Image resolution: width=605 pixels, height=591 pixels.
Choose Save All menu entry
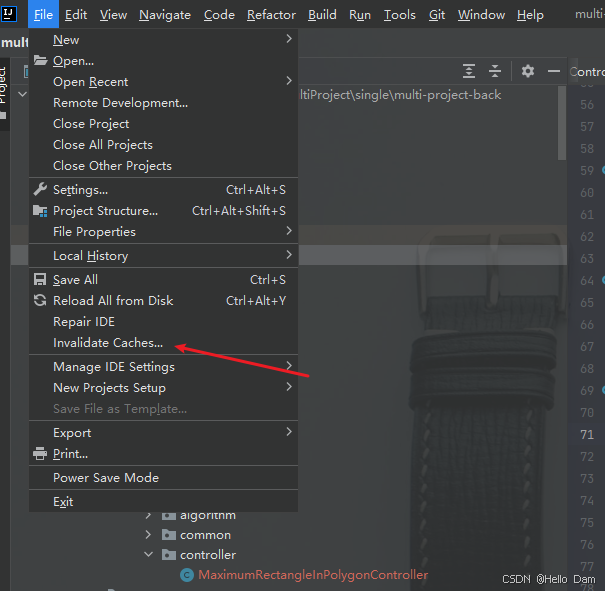pos(163,279)
